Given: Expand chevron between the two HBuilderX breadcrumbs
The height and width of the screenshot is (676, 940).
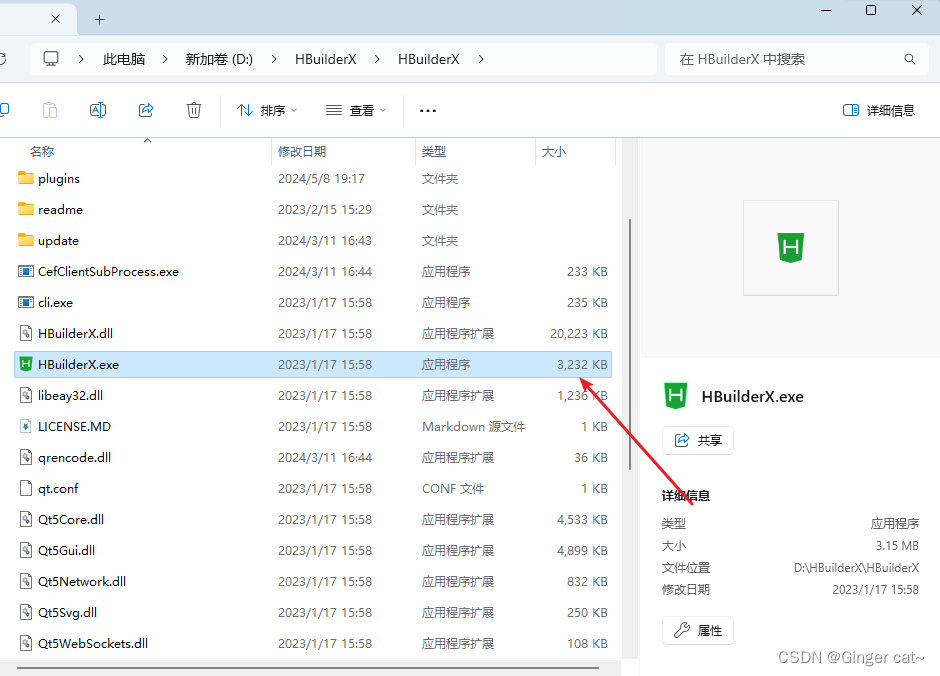Looking at the screenshot, I should pyautogui.click(x=377, y=59).
